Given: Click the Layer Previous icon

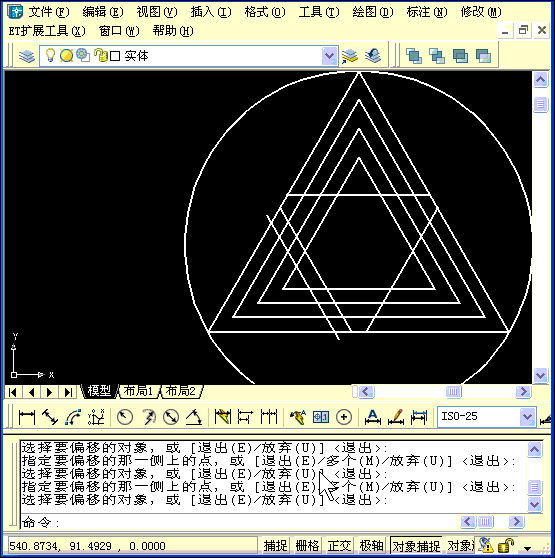Looking at the screenshot, I should [373, 56].
